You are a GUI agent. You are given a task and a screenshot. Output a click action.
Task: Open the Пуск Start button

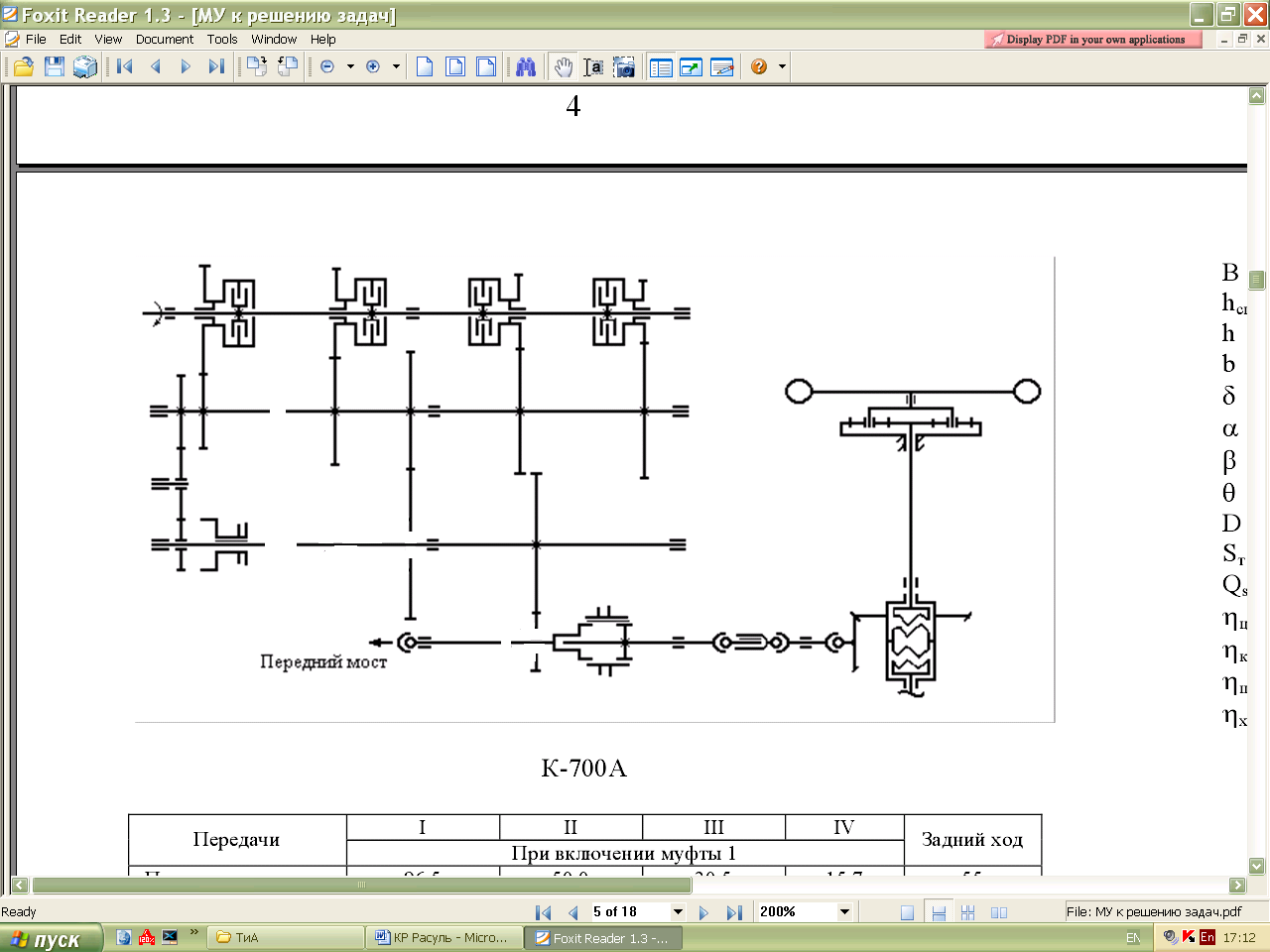pos(51,938)
